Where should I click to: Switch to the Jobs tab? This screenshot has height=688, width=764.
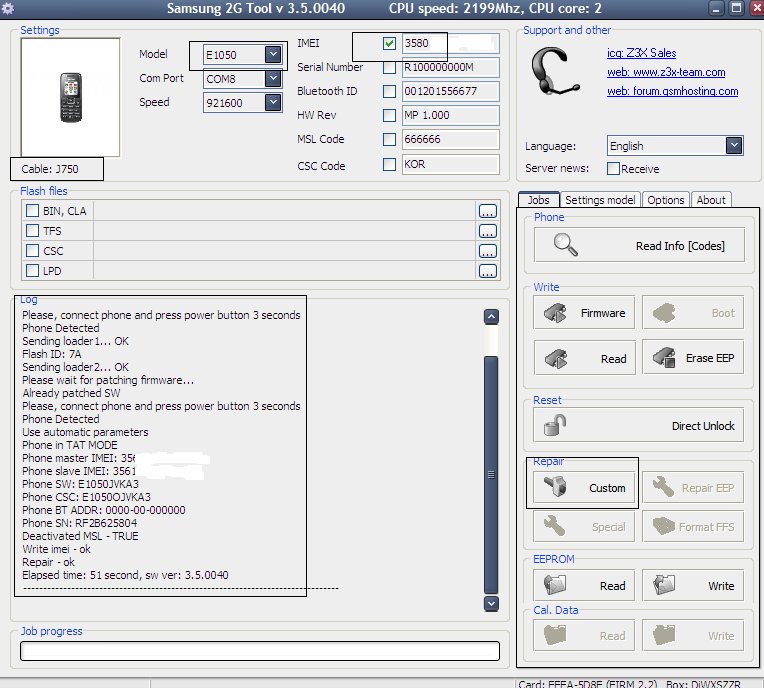pos(538,200)
